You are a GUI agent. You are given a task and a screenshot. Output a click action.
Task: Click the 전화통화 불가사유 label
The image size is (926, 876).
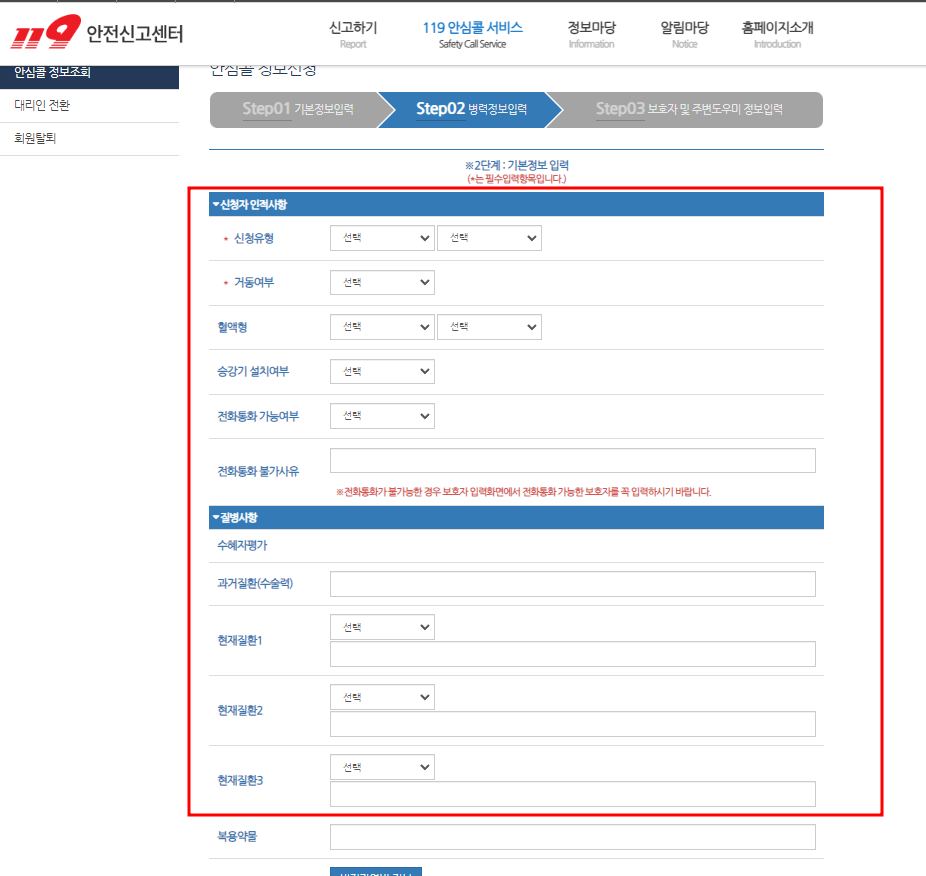pyautogui.click(x=258, y=471)
